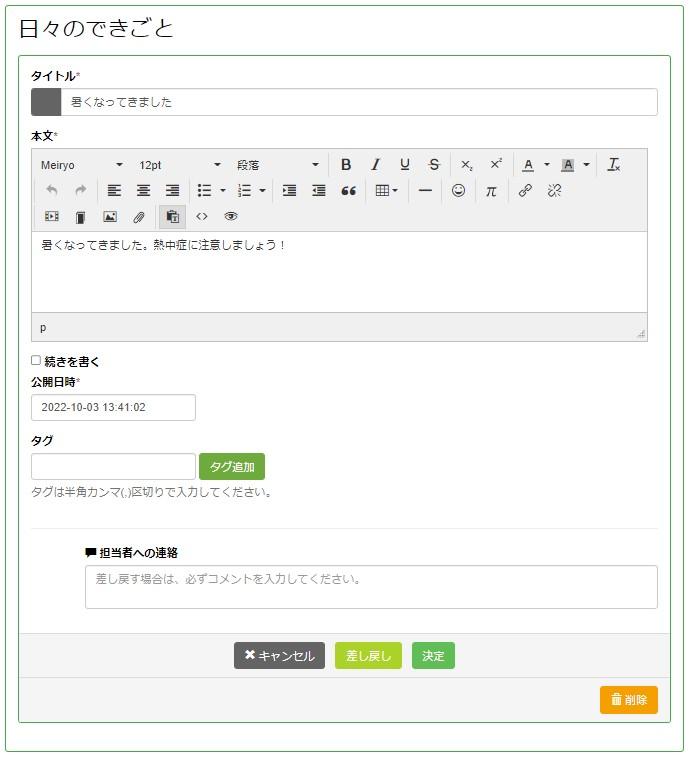Image resolution: width=690 pixels, height=758 pixels.
Task: Expand the 12pt font size dropdown
Action: (179, 165)
